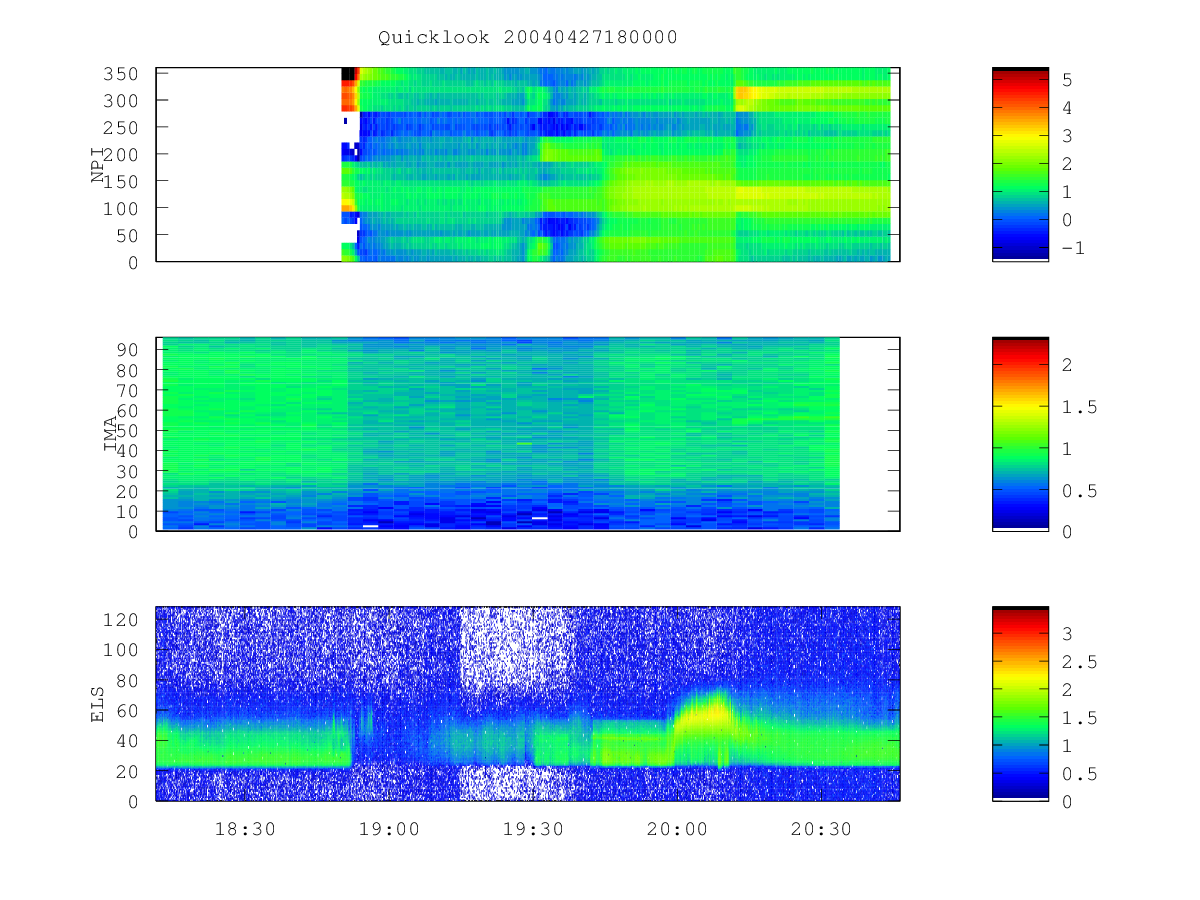The height and width of the screenshot is (900, 1200).
Task: Click the 3 label on ELS colorbar
Action: 1067,634
